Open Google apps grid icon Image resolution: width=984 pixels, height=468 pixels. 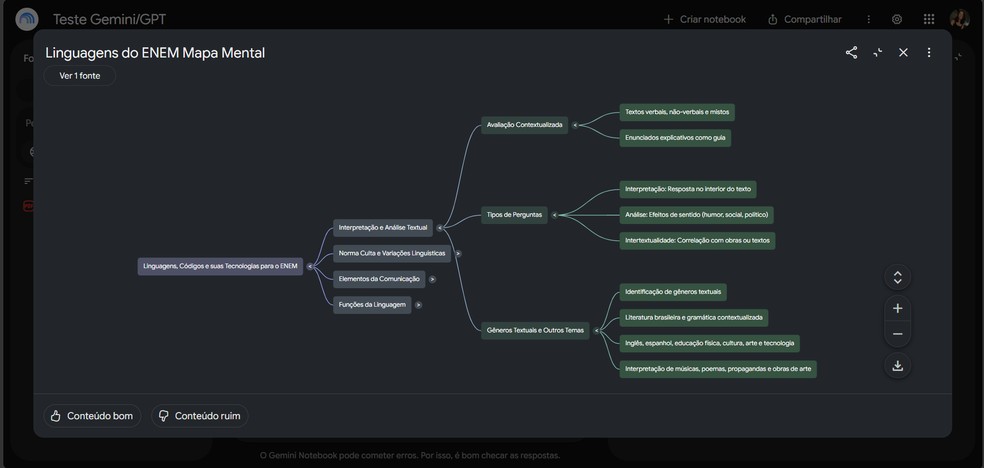pyautogui.click(x=929, y=19)
